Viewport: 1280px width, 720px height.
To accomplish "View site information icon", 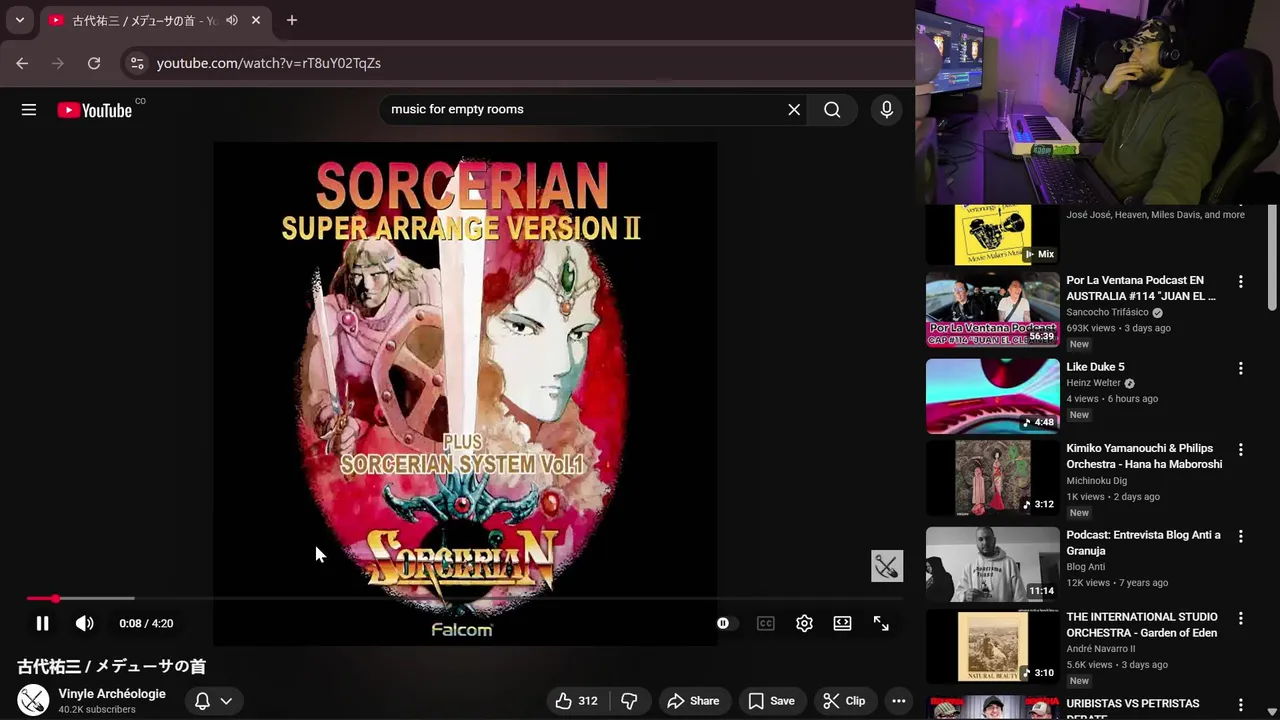I will [137, 63].
